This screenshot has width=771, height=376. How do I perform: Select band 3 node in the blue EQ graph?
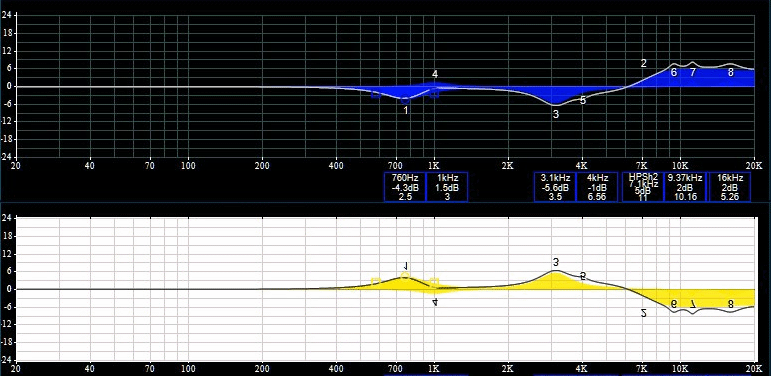tap(556, 115)
